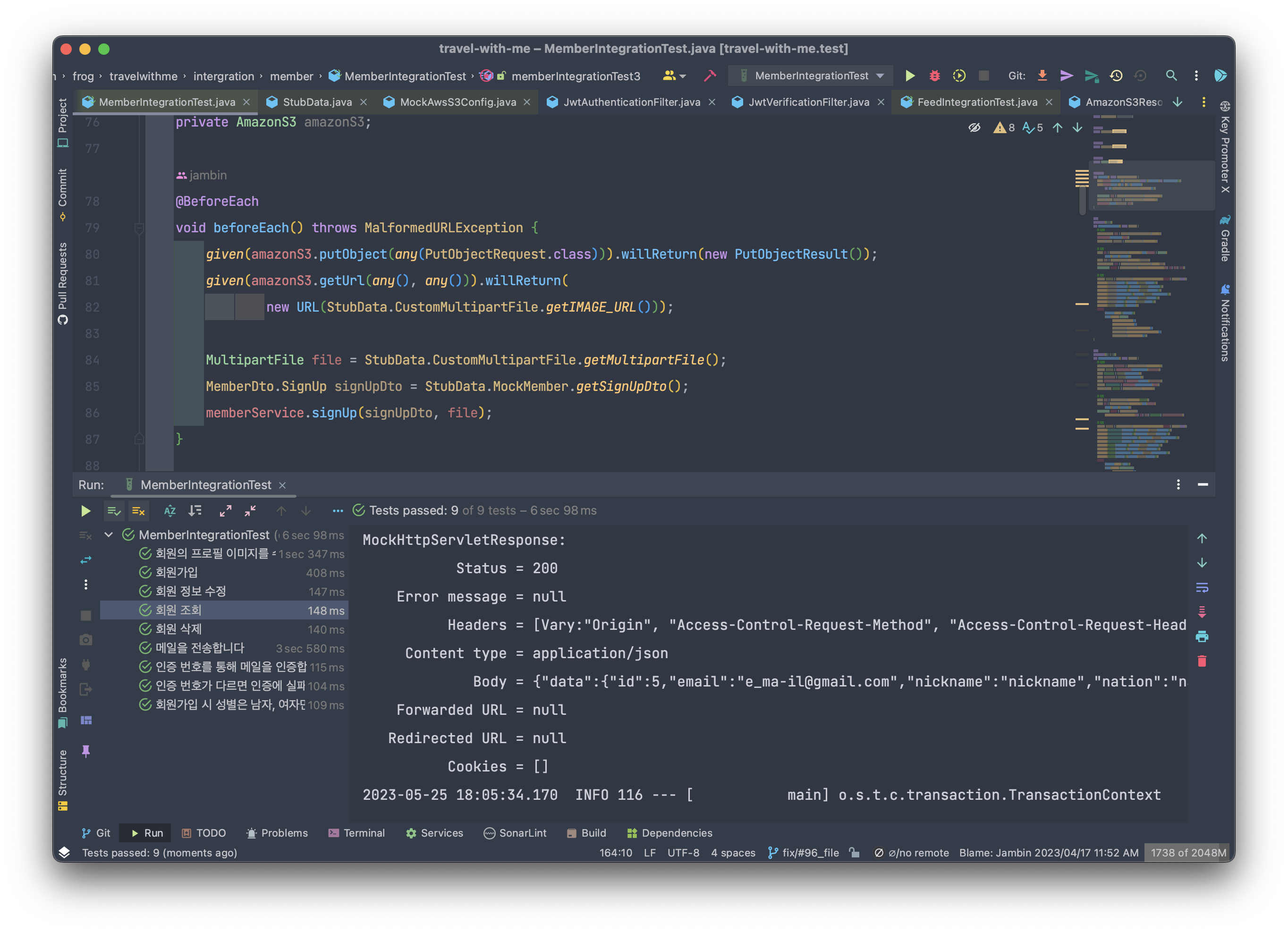1288x932 pixels.
Task: Click the memory indicator 1738 of 2048M
Action: pos(1187,853)
